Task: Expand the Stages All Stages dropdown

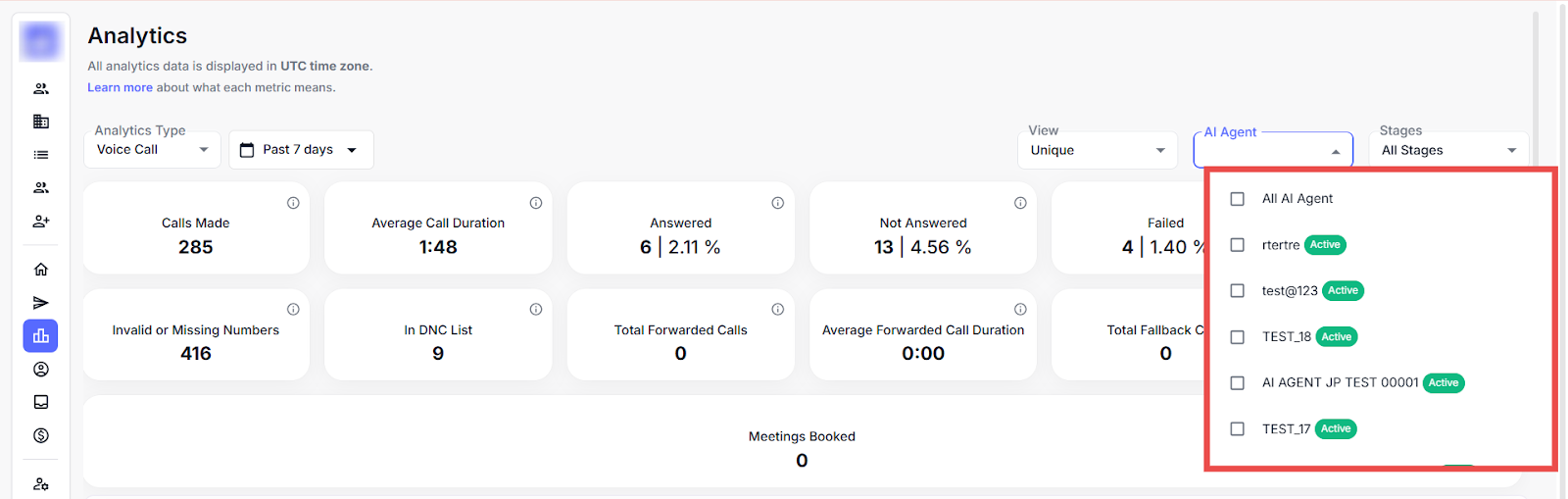Action: 1448,150
